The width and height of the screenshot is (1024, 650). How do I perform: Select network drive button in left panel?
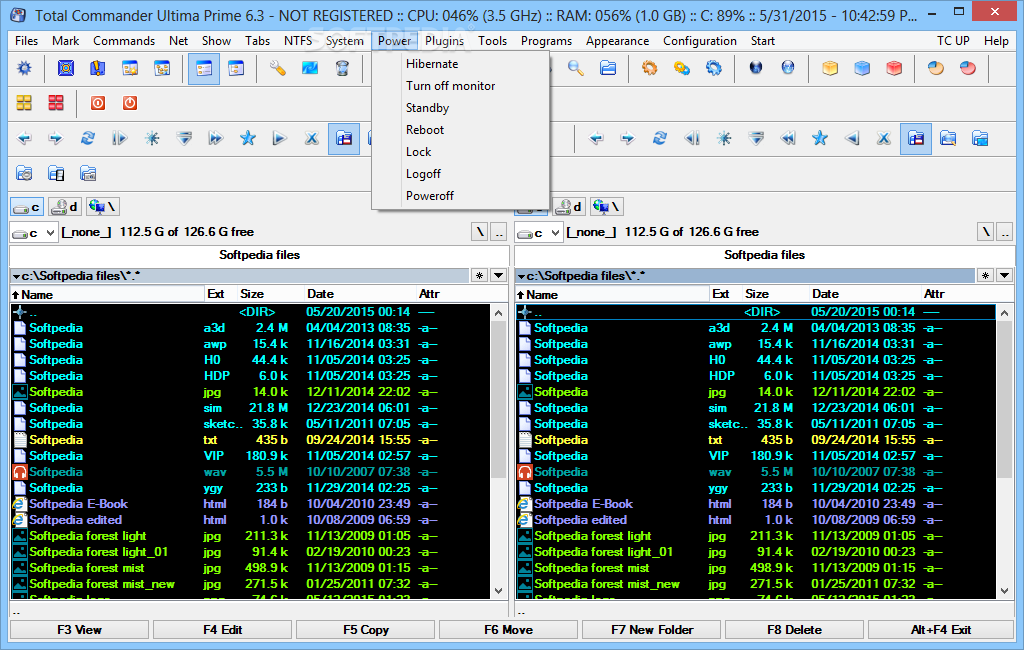[x=103, y=207]
